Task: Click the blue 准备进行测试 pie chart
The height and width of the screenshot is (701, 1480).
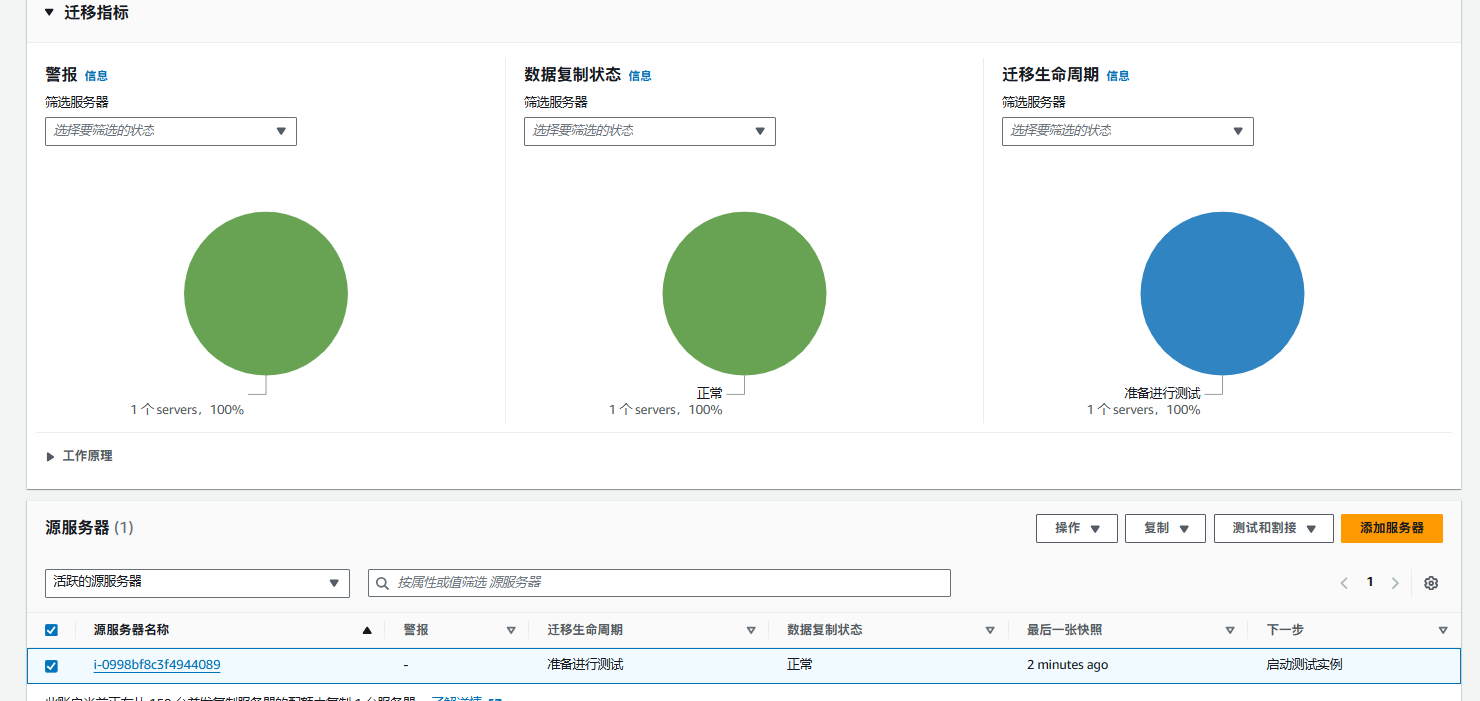Action: (x=1222, y=293)
